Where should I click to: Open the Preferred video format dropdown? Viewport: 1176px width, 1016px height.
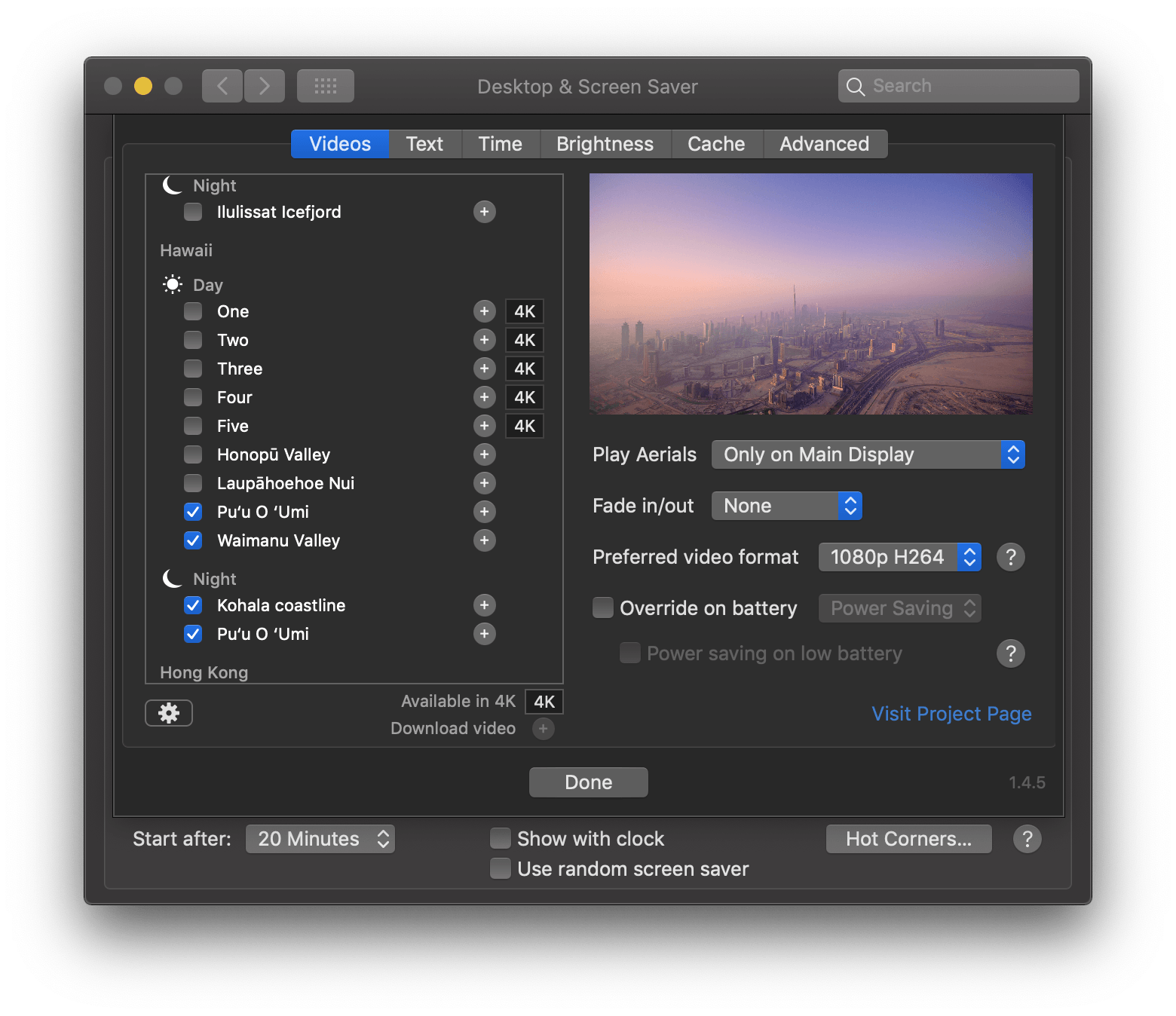tap(900, 557)
